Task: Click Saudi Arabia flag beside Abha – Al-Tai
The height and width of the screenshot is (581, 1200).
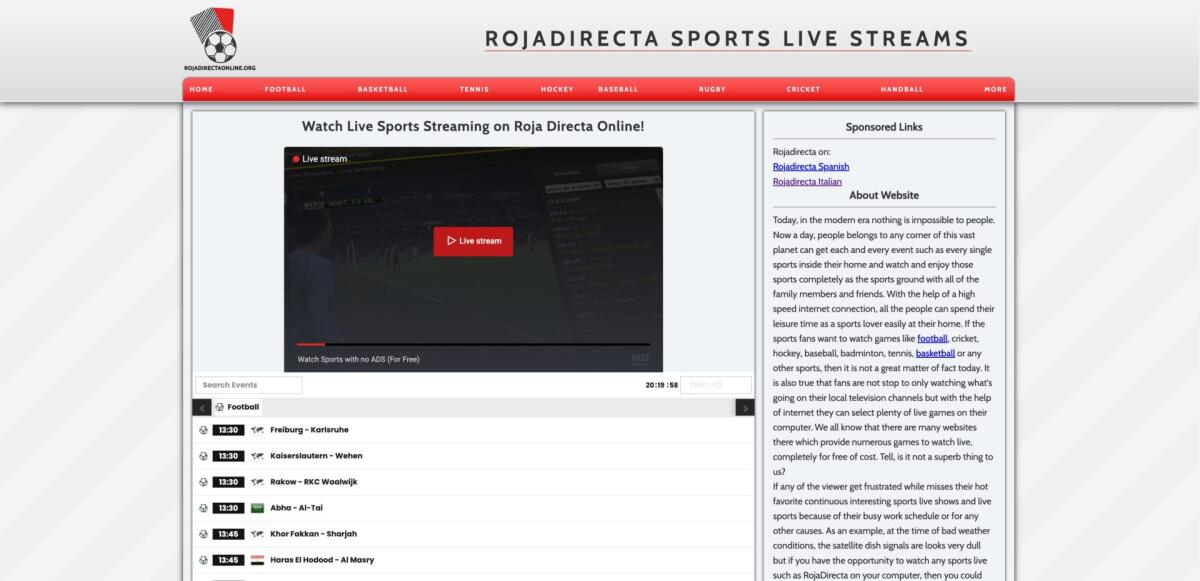Action: (x=257, y=507)
